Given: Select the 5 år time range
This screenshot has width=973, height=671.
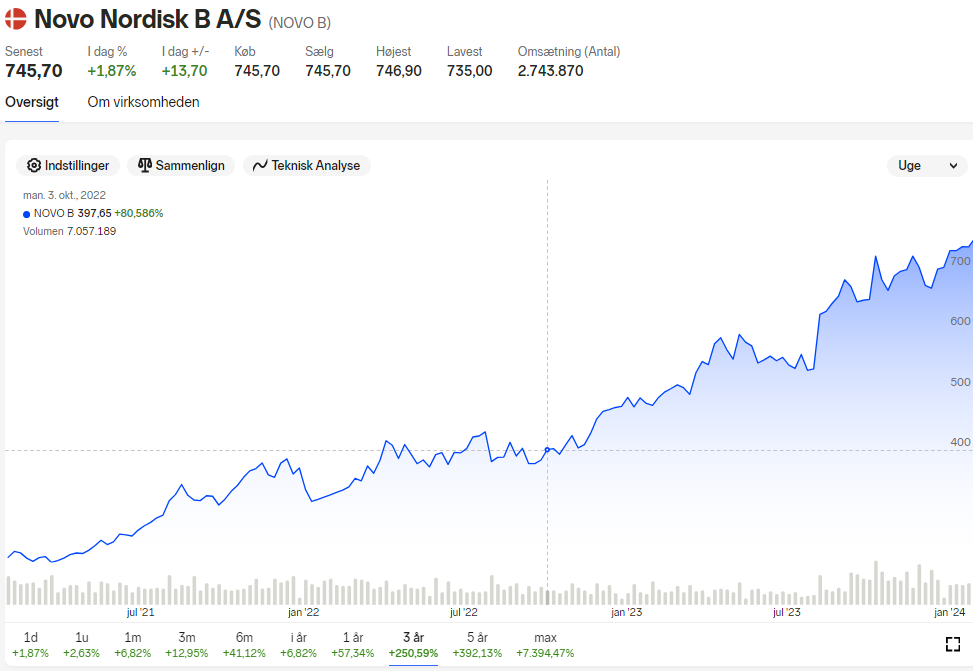Looking at the screenshot, I should point(477,645).
